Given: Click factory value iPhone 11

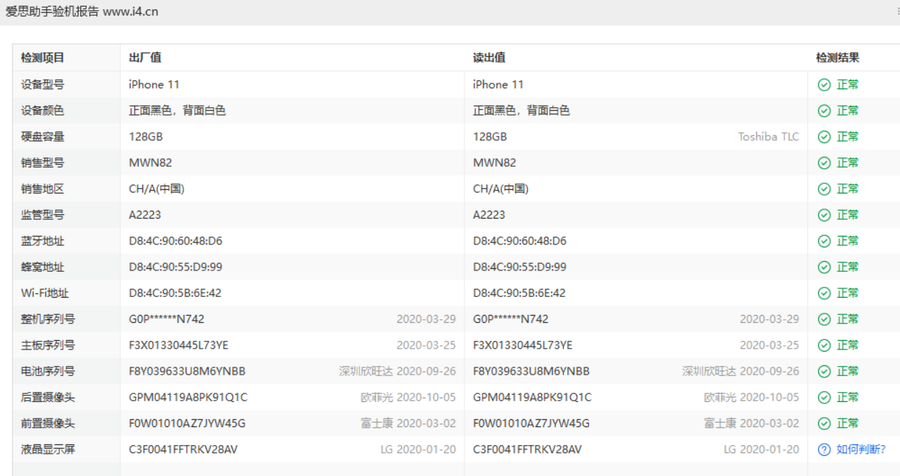Looking at the screenshot, I should 154,84.
